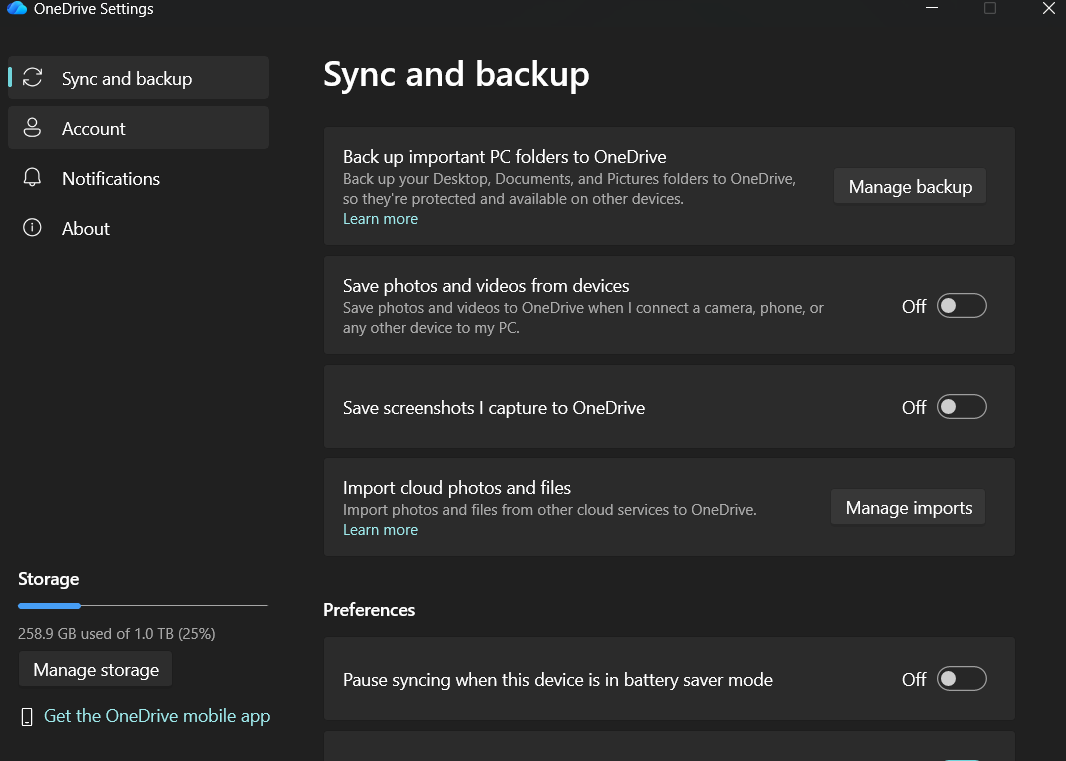Open Learn more link under PC folder backup
Image resolution: width=1066 pixels, height=761 pixels.
click(380, 219)
